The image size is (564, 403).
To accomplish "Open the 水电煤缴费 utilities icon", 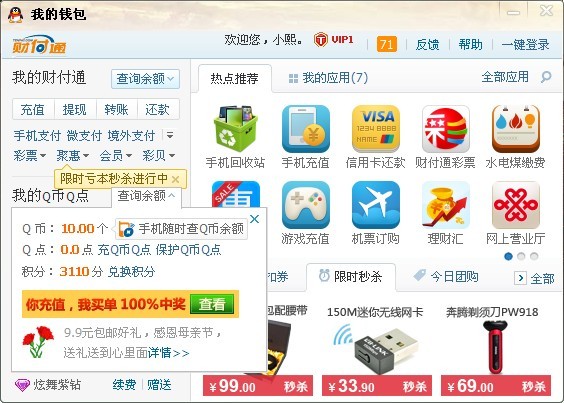I will (515, 129).
